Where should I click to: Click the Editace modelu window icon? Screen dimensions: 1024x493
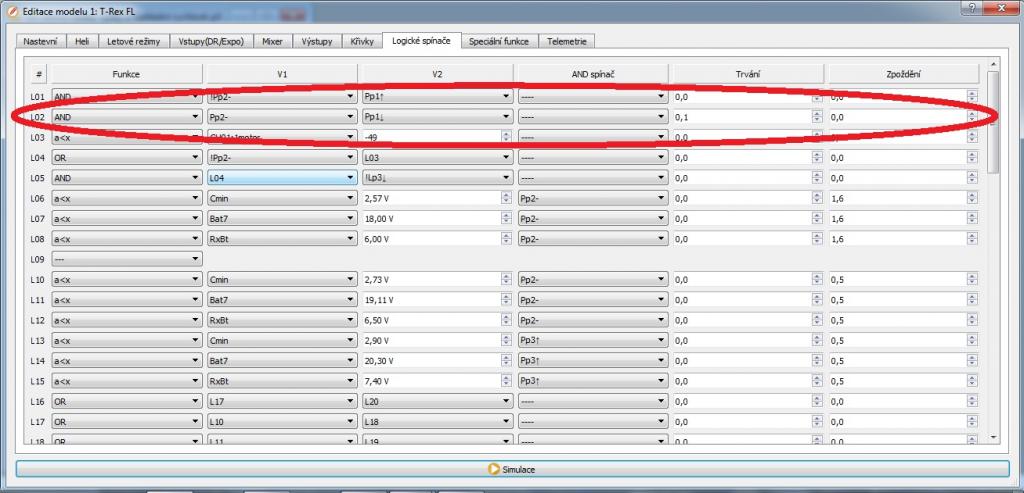[x=11, y=9]
